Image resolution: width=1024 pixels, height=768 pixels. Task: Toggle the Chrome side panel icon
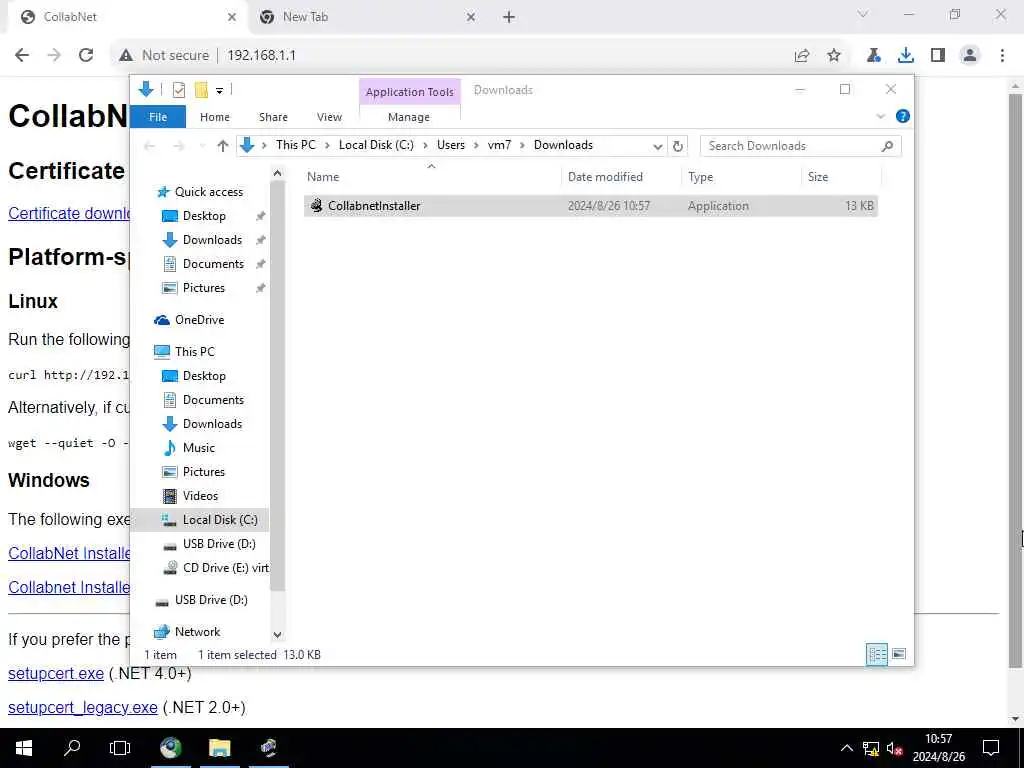[x=938, y=56]
